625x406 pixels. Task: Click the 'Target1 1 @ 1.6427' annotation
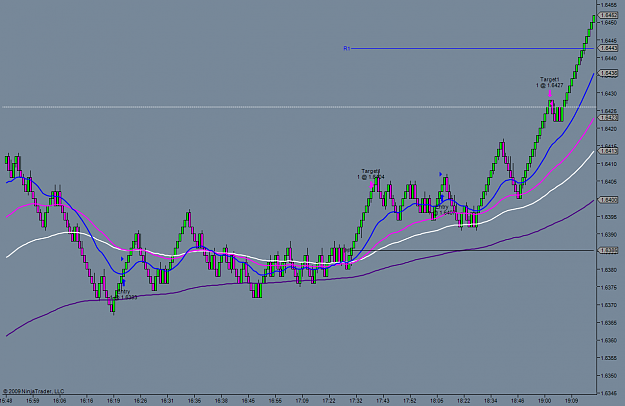pyautogui.click(x=550, y=82)
